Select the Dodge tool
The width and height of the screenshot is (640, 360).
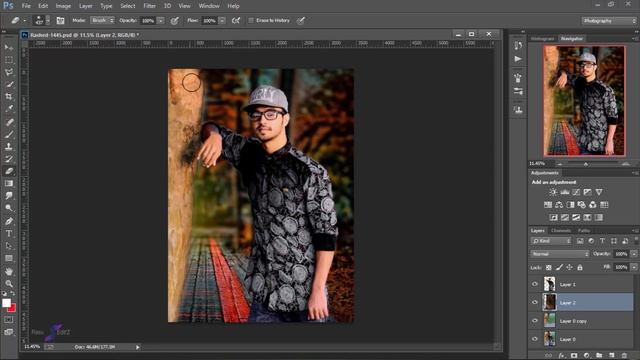point(9,208)
